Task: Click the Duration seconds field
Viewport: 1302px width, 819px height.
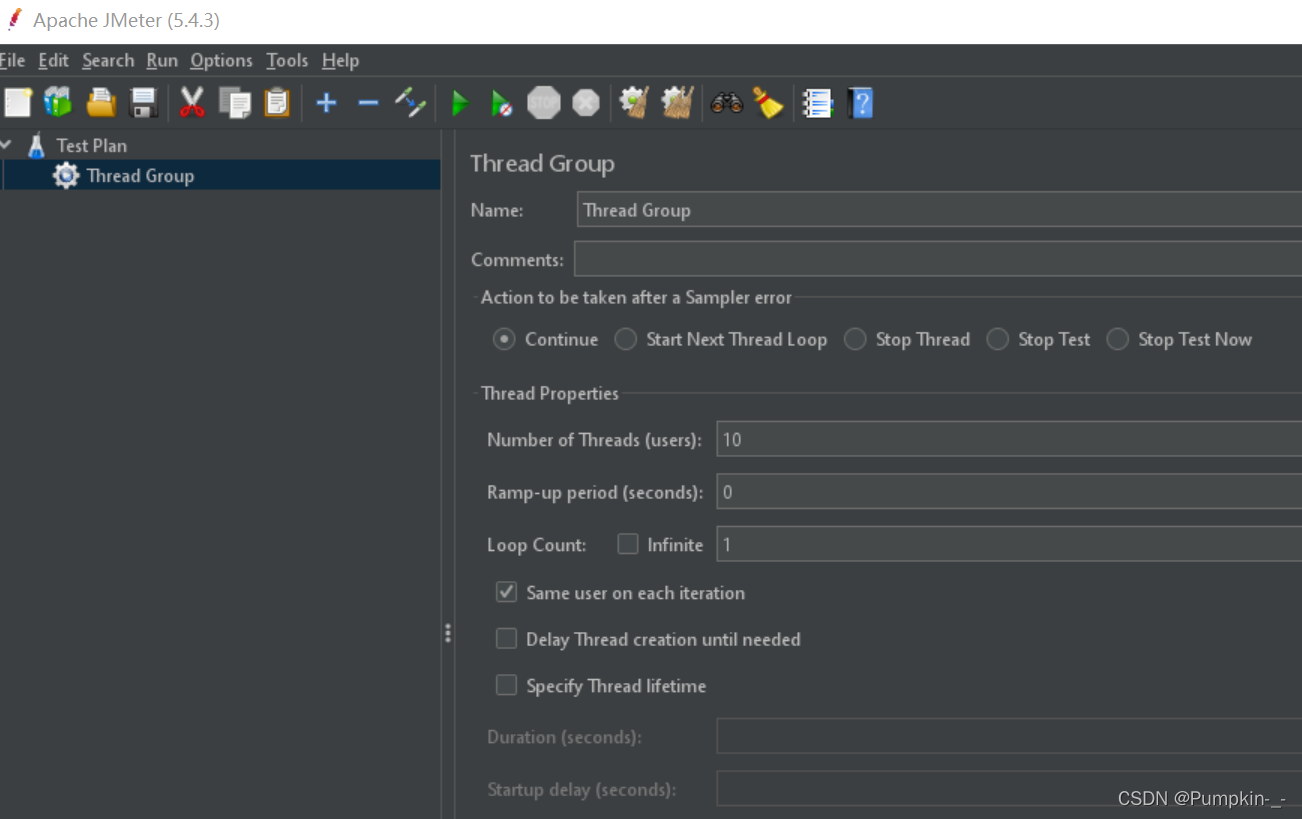Action: pos(1009,737)
